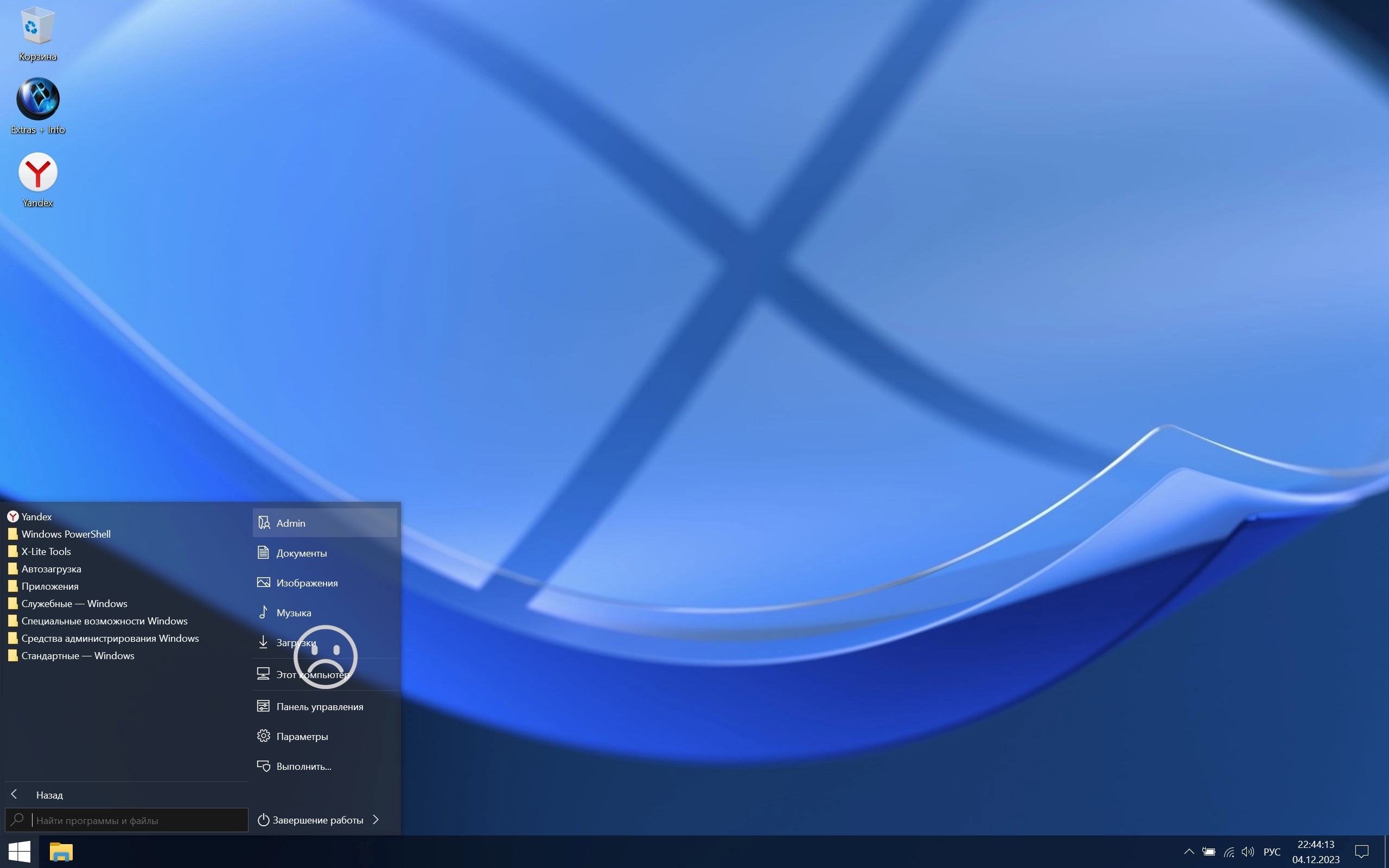This screenshot has width=1389, height=868.
Task: Expand the X-Lite Tools folder
Action: [46, 552]
